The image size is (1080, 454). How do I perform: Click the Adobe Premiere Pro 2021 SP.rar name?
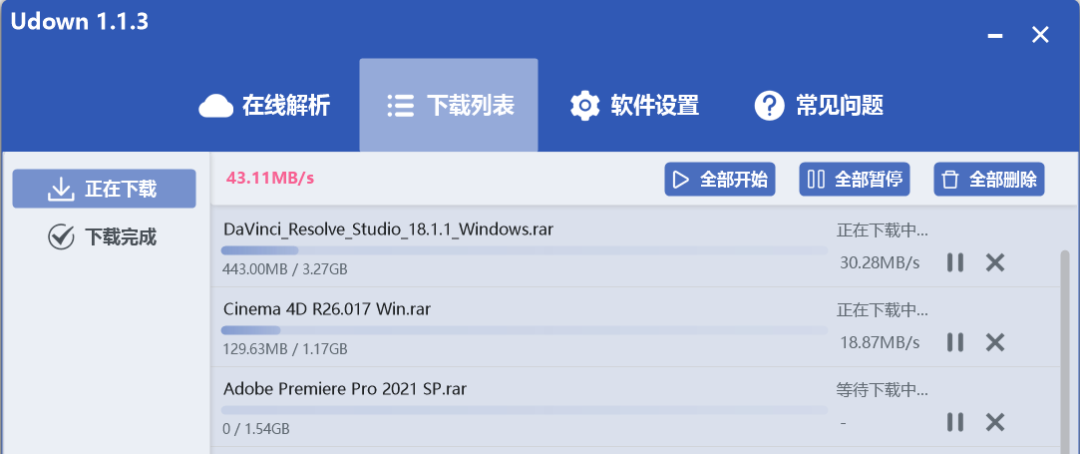point(345,389)
